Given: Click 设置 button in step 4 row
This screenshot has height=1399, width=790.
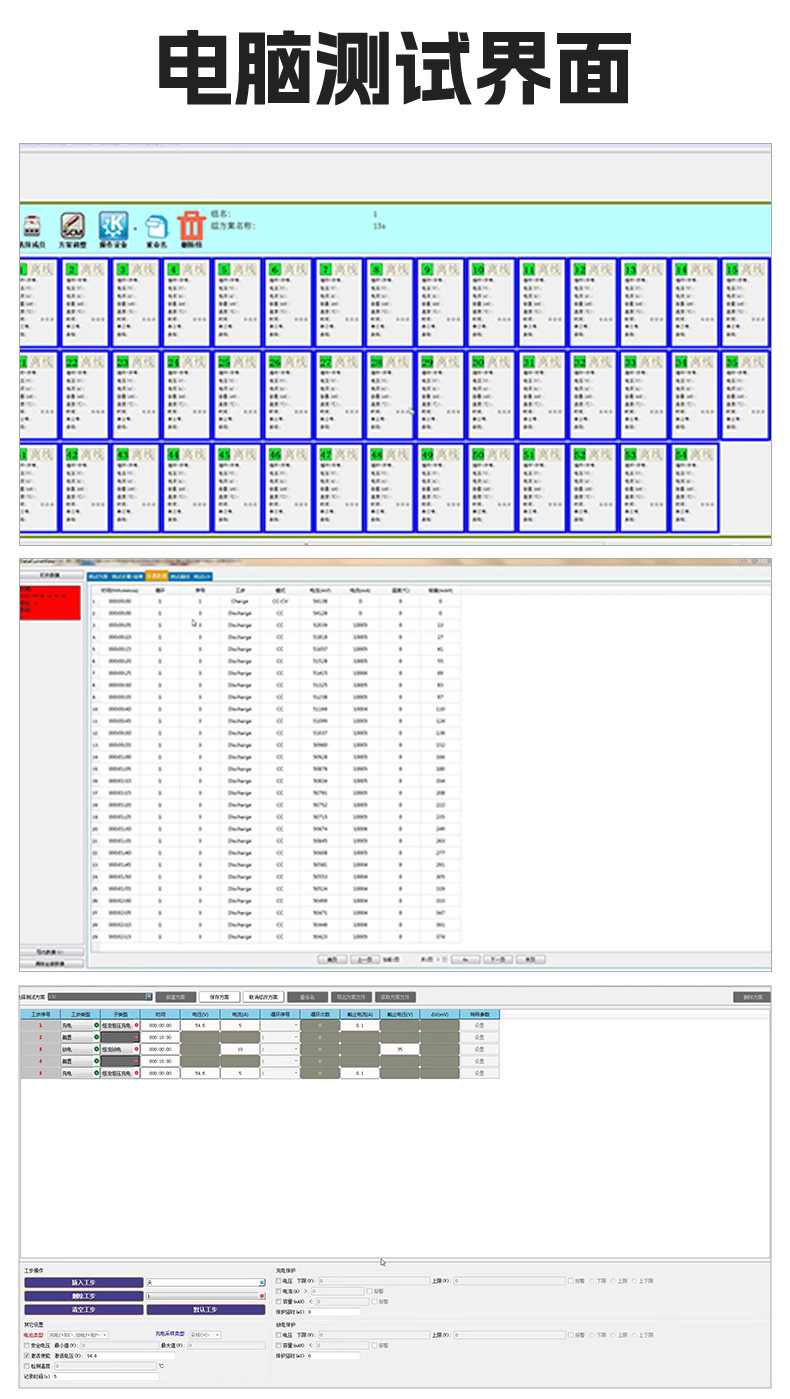Looking at the screenshot, I should pyautogui.click(x=480, y=1061).
